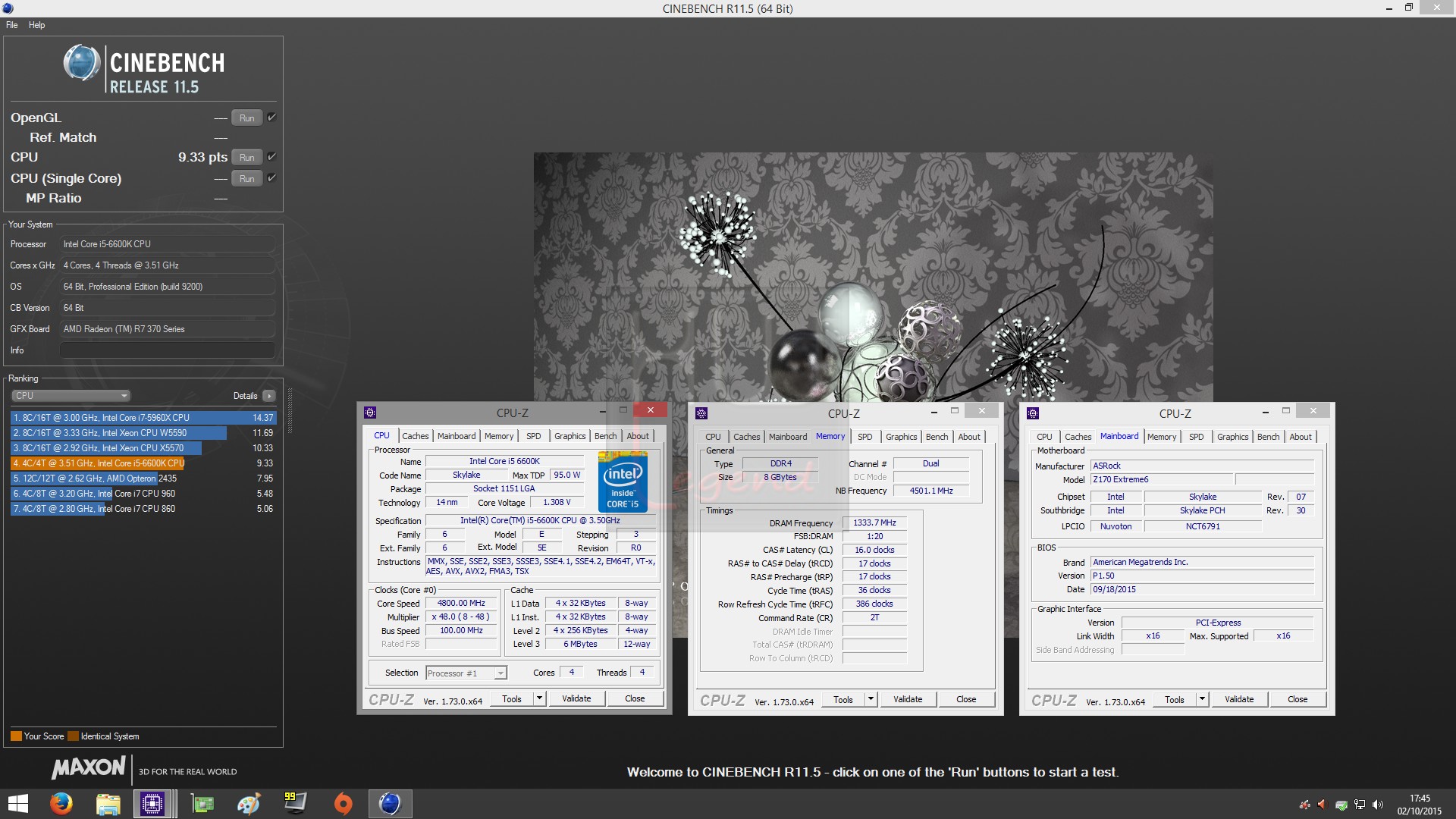This screenshot has height=819, width=1456.
Task: Click the taskbar clock 17:45
Action: (1420, 799)
